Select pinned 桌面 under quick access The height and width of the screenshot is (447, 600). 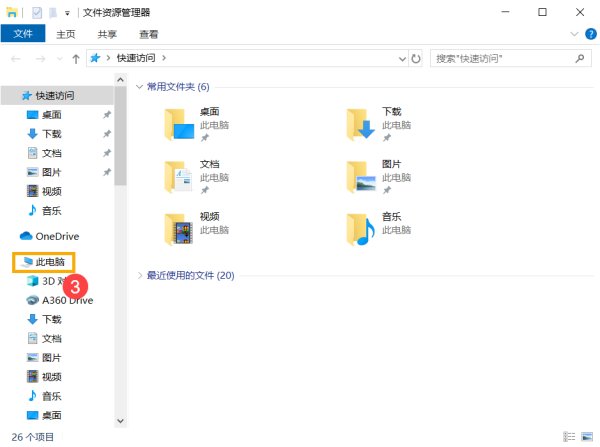[52, 115]
